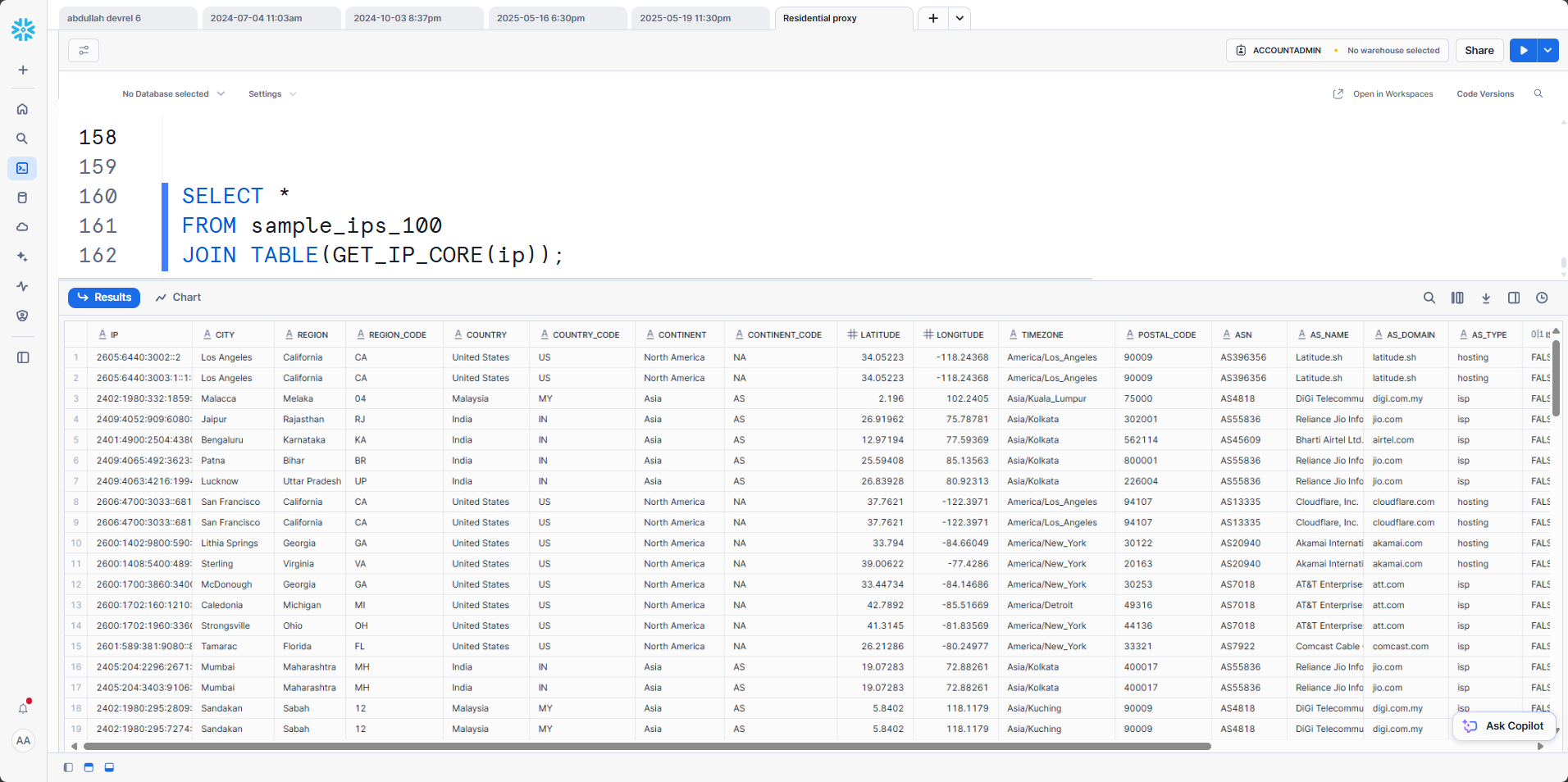This screenshot has width=1568, height=782.
Task: Search the results table
Action: 1429,298
